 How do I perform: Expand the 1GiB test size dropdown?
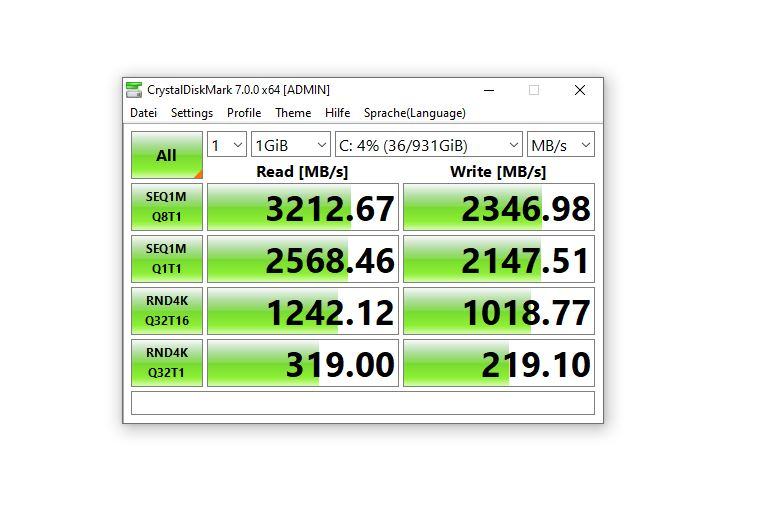[291, 145]
